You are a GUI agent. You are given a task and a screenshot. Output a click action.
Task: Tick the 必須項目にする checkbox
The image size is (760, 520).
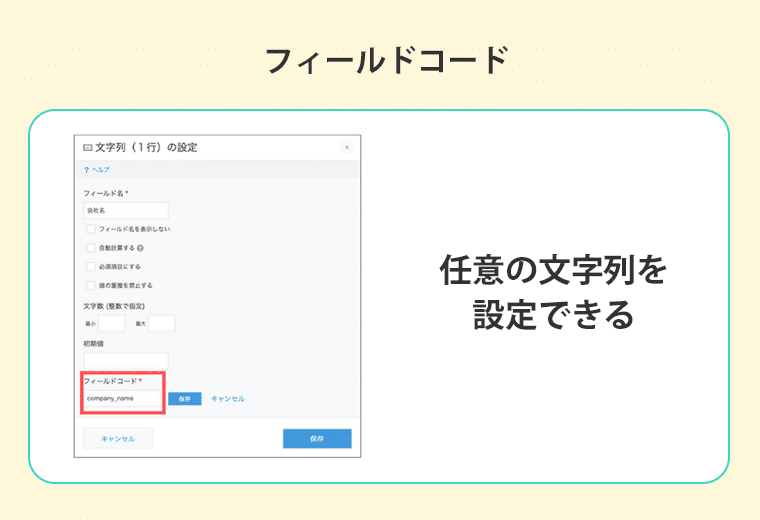click(x=91, y=267)
